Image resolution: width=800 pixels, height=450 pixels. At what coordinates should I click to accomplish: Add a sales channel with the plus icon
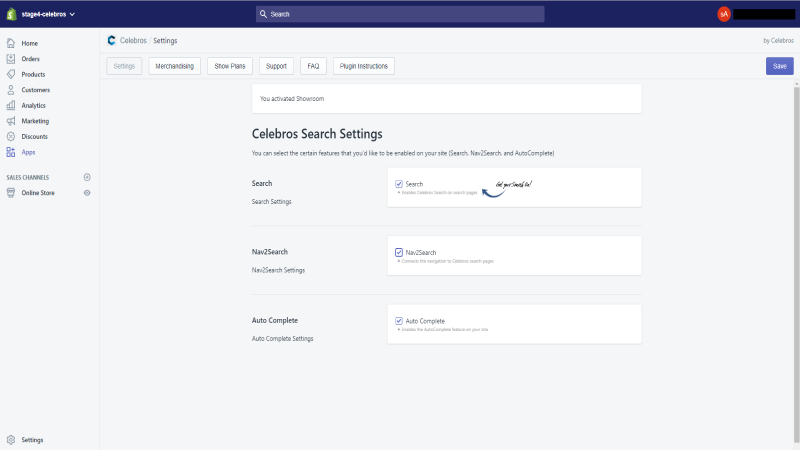pos(87,177)
